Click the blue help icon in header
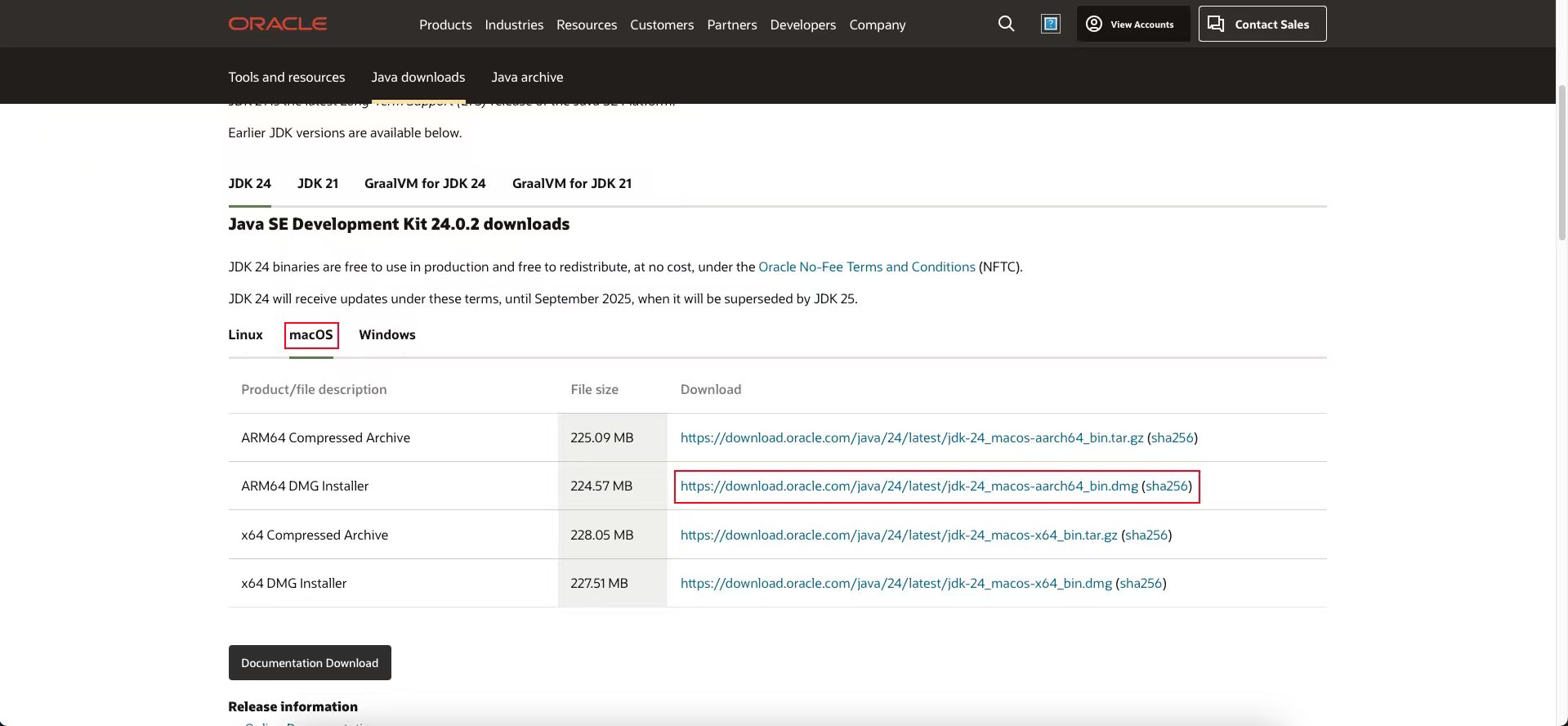Image resolution: width=1568 pixels, height=726 pixels. 1050,24
